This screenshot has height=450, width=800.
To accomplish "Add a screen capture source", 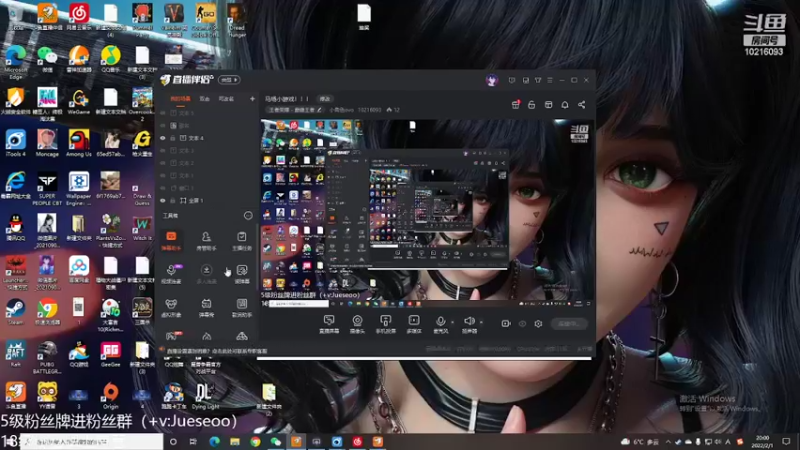I will point(329,323).
